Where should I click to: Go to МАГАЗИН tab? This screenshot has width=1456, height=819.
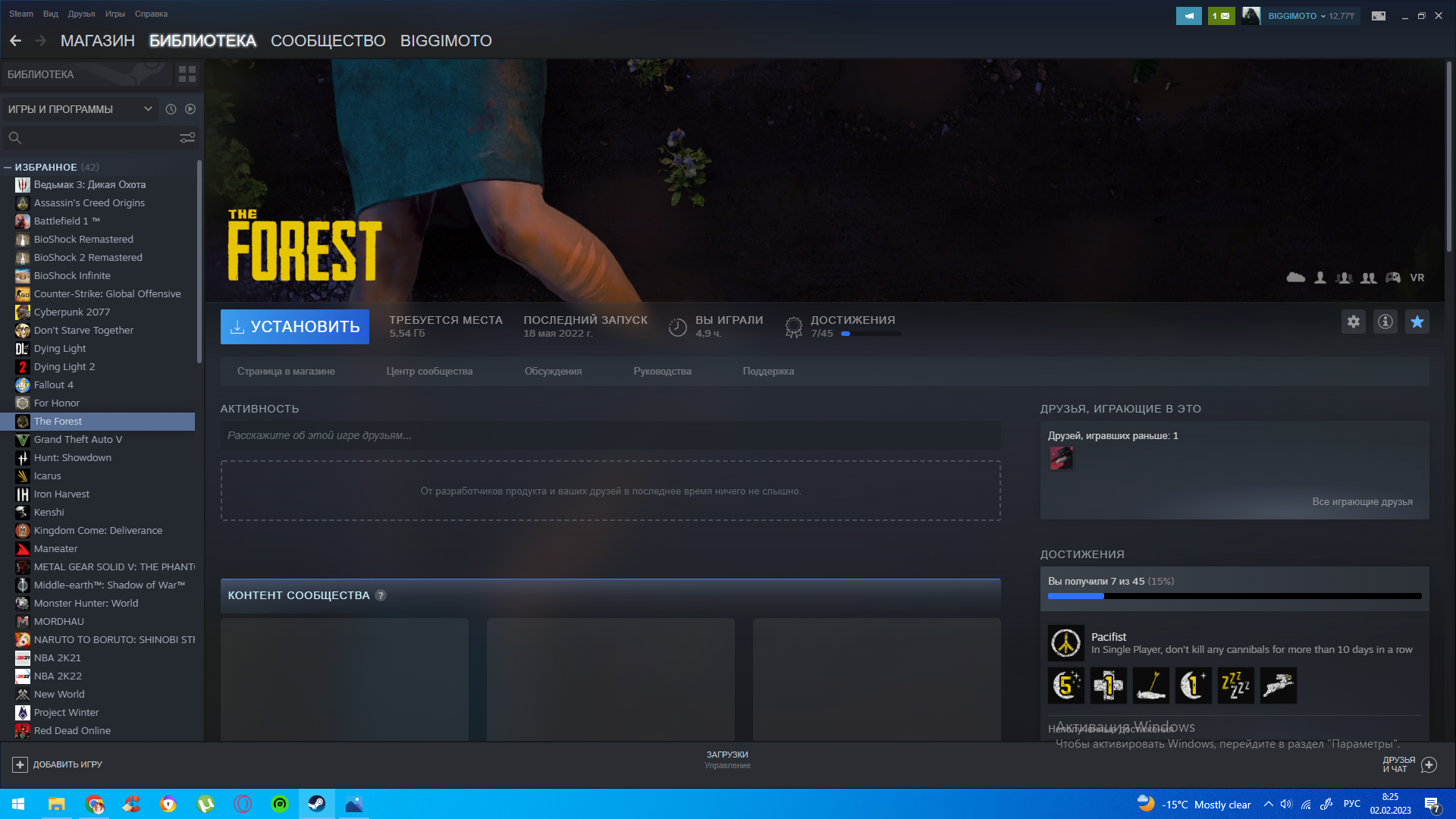[x=98, y=41]
